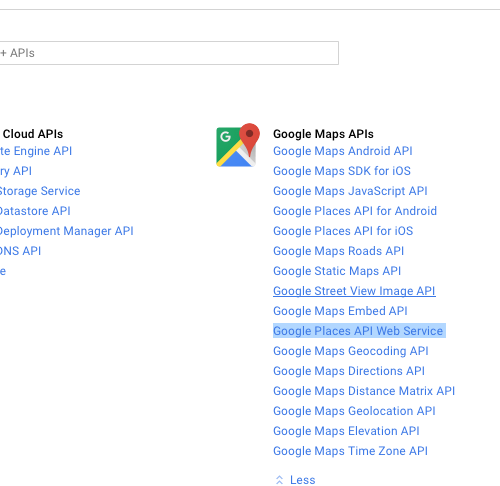Open Google Maps Geocoding API link

point(351,351)
